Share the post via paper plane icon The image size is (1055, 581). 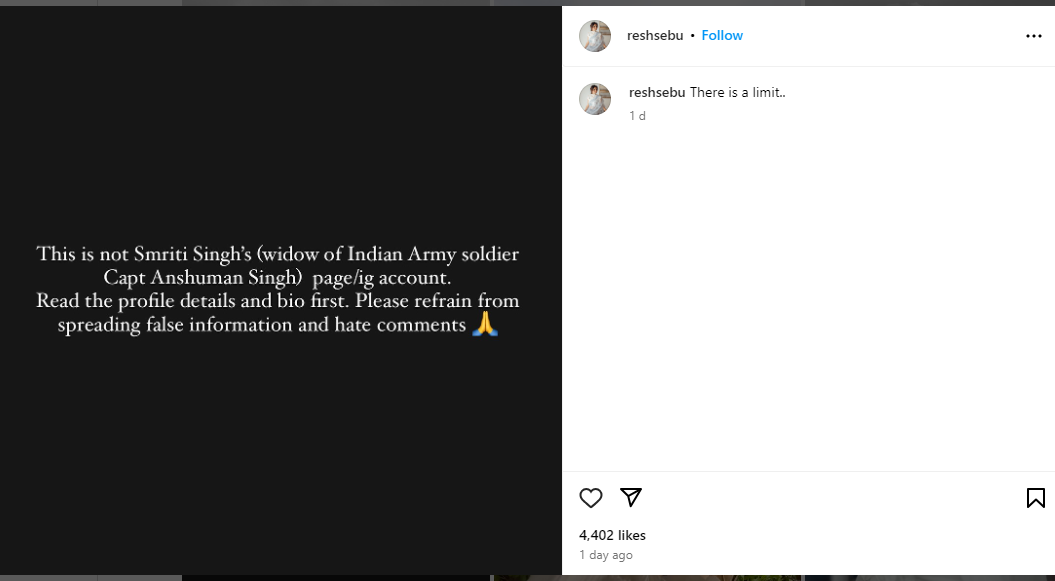pos(630,498)
